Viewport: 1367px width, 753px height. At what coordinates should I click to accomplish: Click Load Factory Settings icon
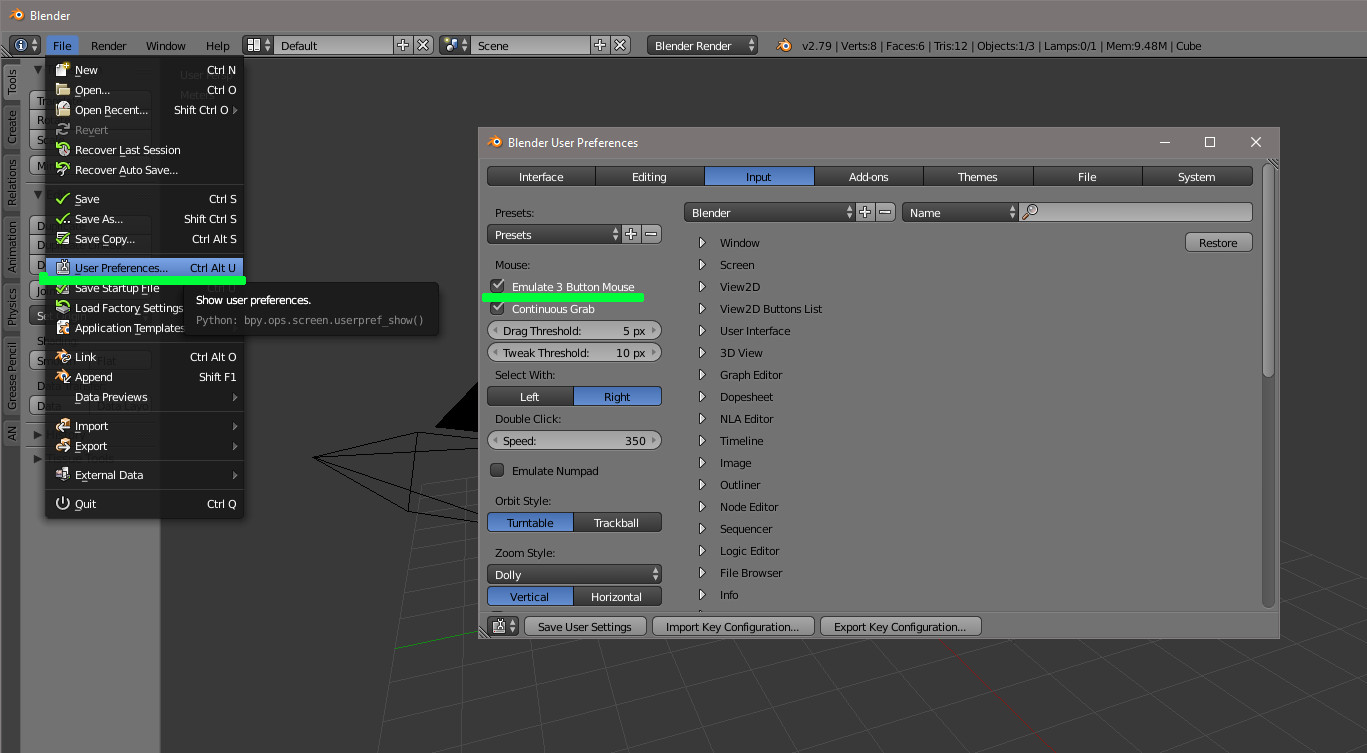pyautogui.click(x=63, y=308)
